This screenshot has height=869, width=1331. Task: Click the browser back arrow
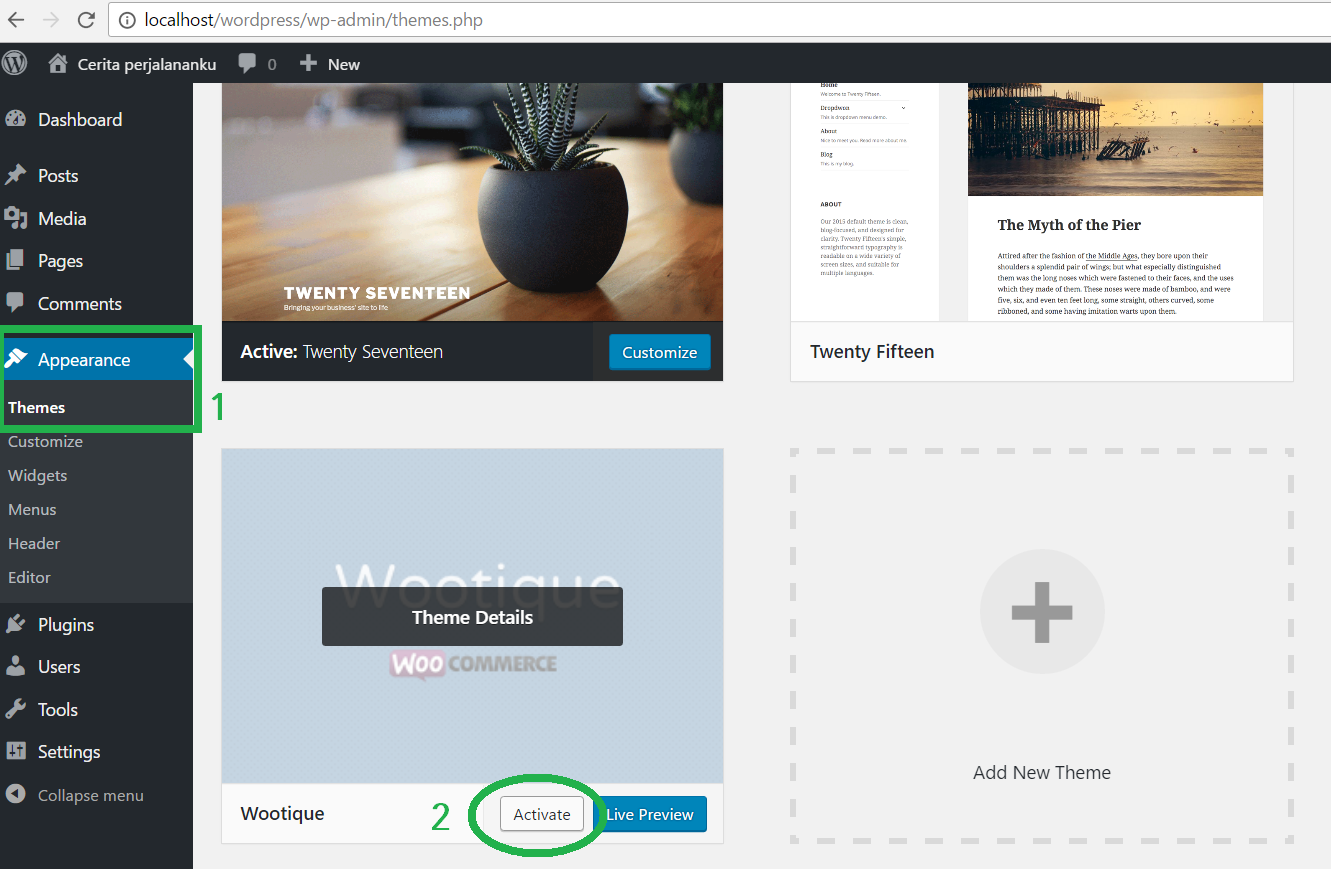tap(16, 20)
